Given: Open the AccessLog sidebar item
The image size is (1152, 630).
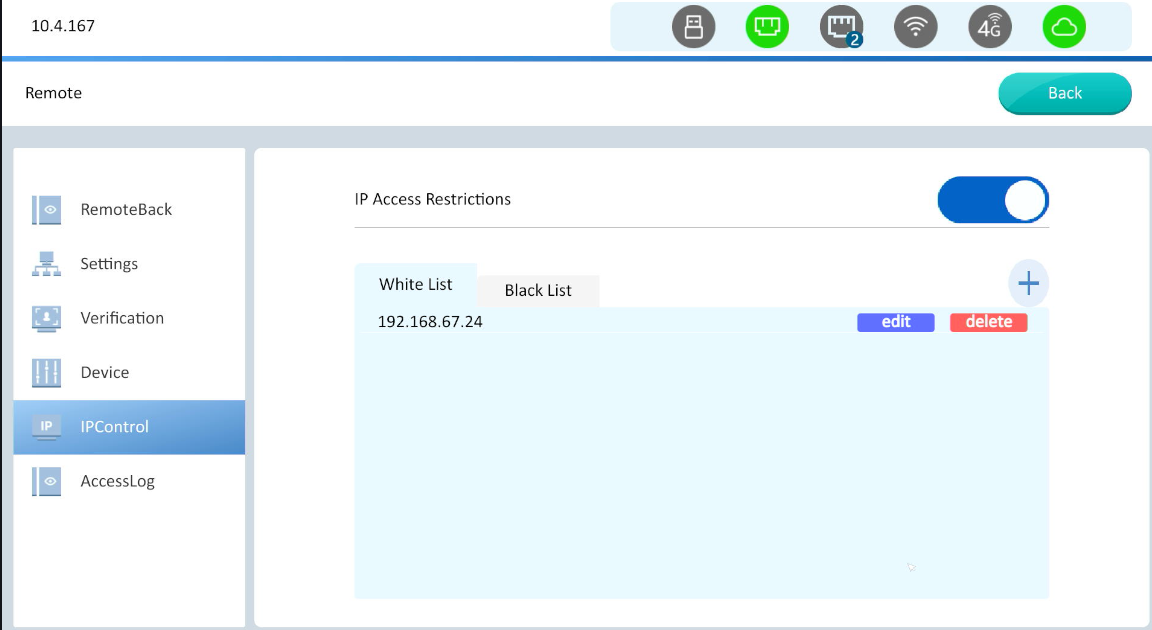Looking at the screenshot, I should coord(117,481).
